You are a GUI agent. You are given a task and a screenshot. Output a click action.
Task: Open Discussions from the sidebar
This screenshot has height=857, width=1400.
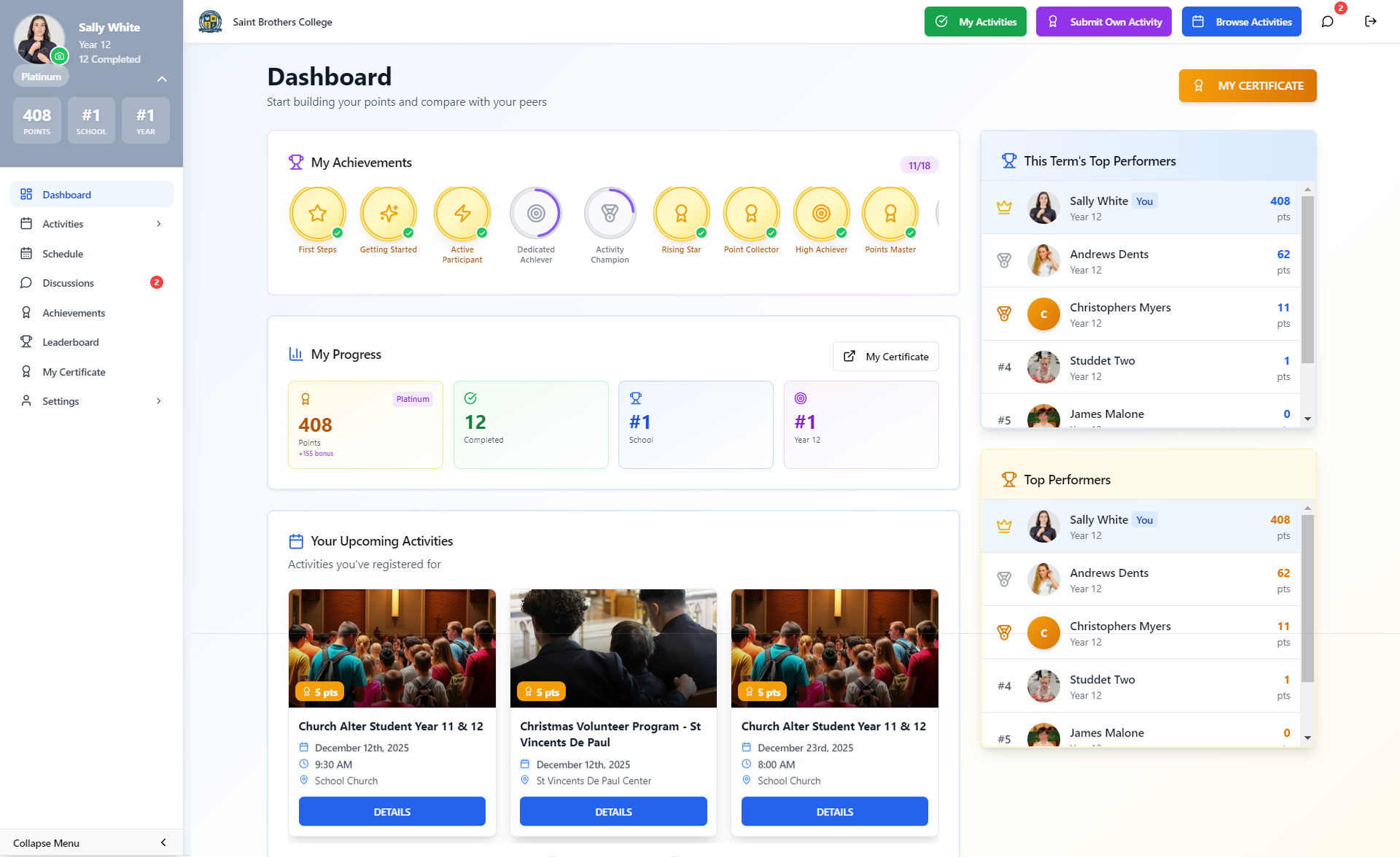(x=92, y=283)
